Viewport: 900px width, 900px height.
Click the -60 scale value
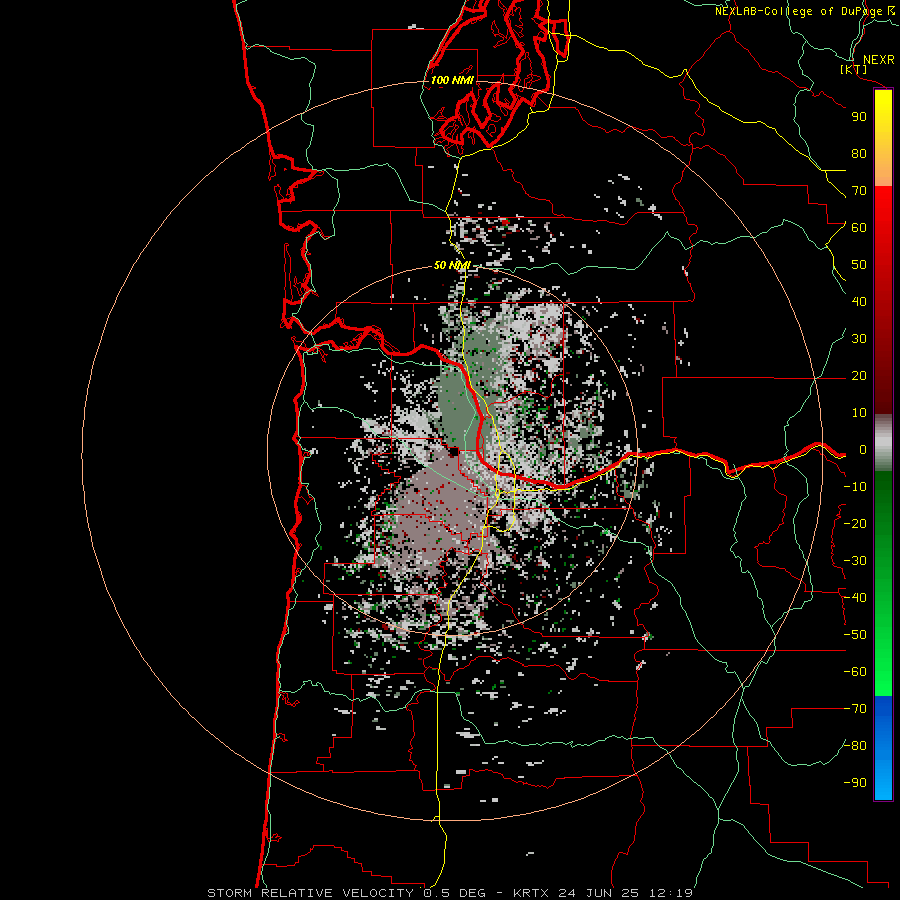point(855,672)
